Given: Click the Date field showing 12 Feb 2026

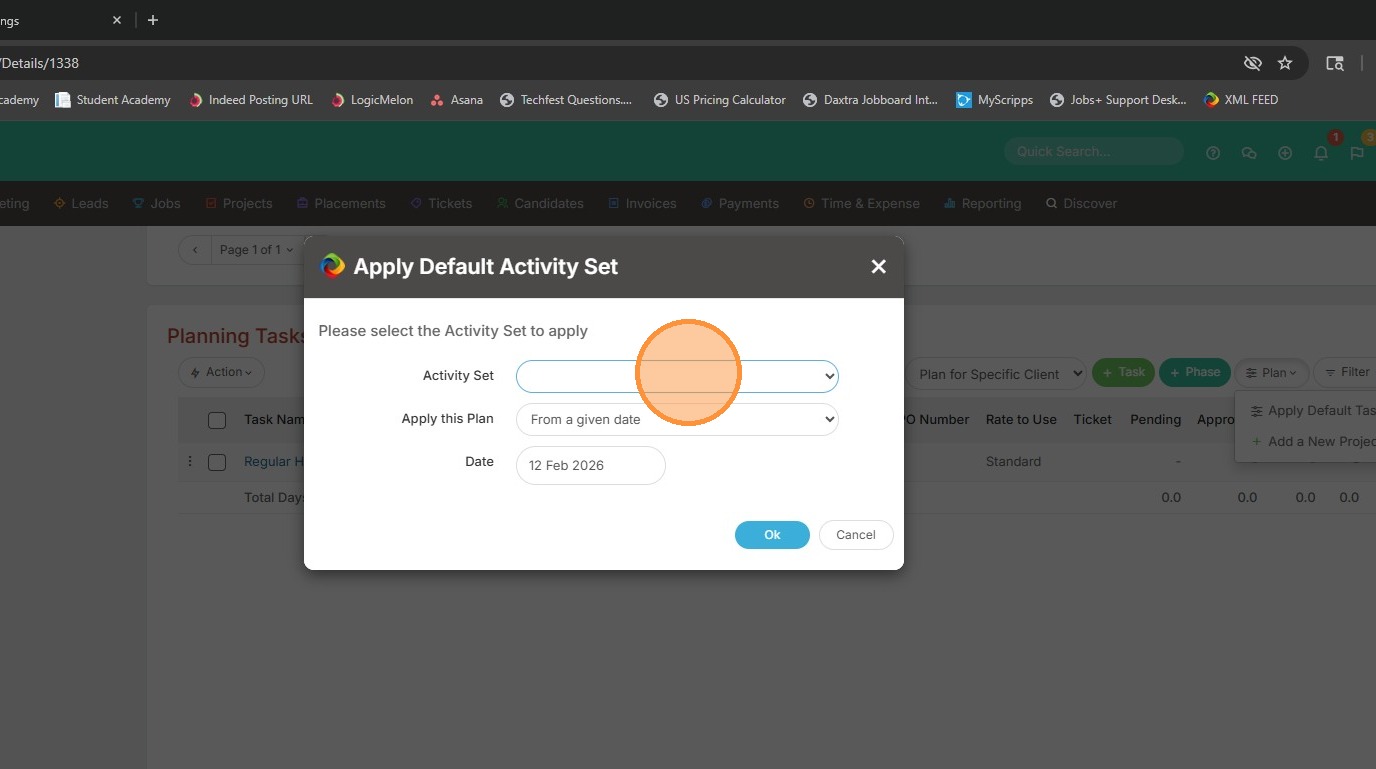Looking at the screenshot, I should click(x=591, y=465).
